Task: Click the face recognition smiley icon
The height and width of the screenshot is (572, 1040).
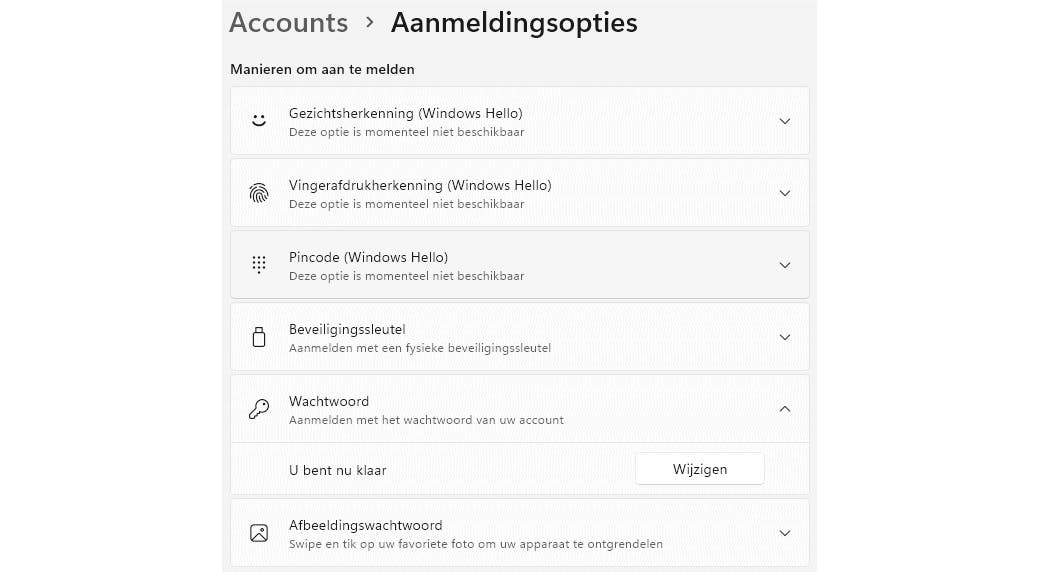Action: pos(259,121)
